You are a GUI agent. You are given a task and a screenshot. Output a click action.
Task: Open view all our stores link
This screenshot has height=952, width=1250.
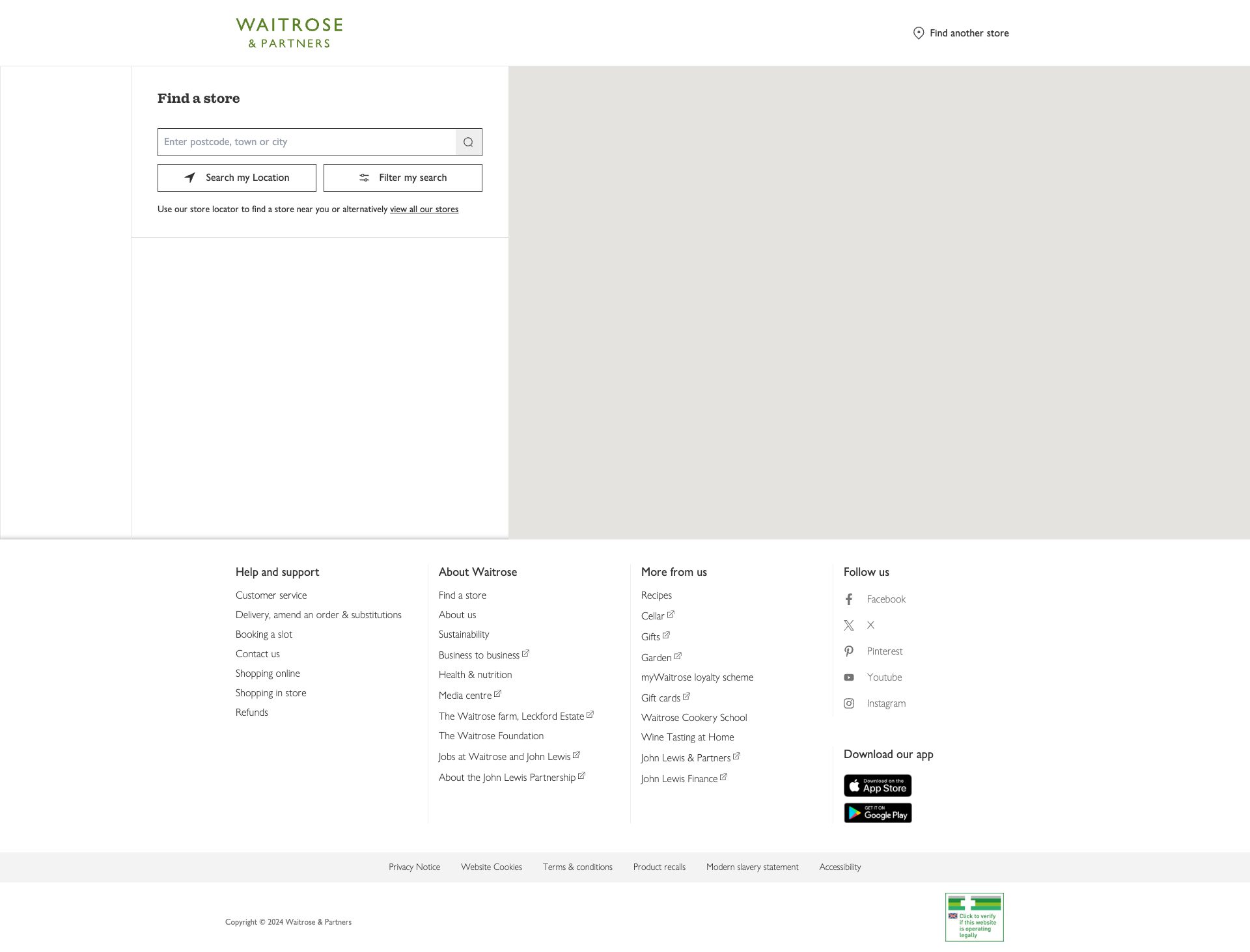[423, 209]
